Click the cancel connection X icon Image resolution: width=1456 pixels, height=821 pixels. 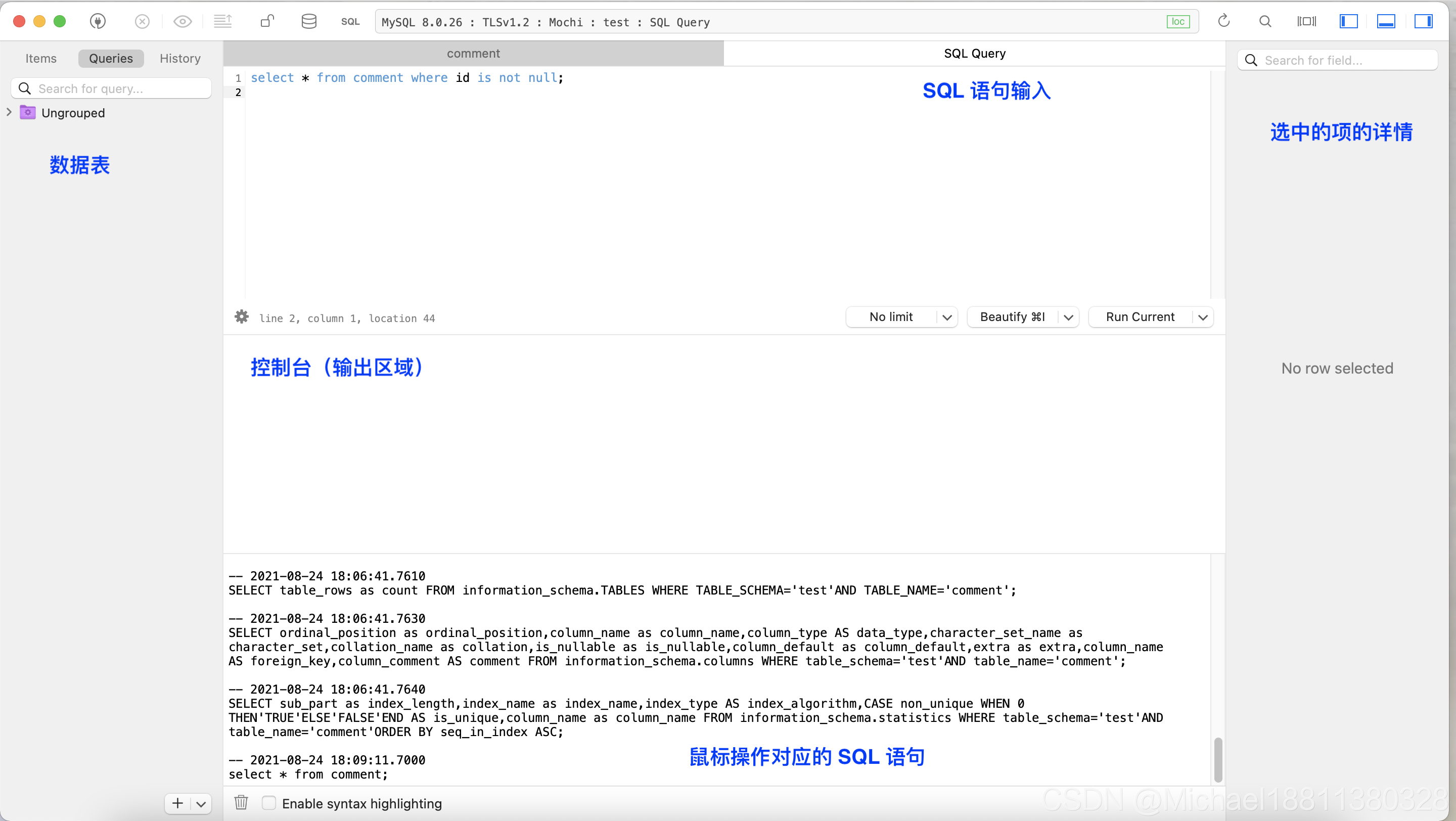point(143,21)
